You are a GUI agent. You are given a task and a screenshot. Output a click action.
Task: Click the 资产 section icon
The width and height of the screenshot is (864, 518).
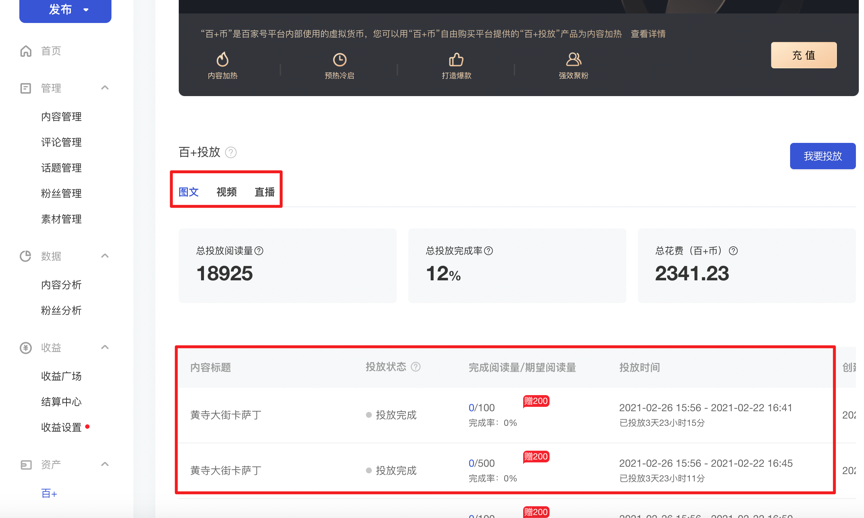(x=26, y=465)
